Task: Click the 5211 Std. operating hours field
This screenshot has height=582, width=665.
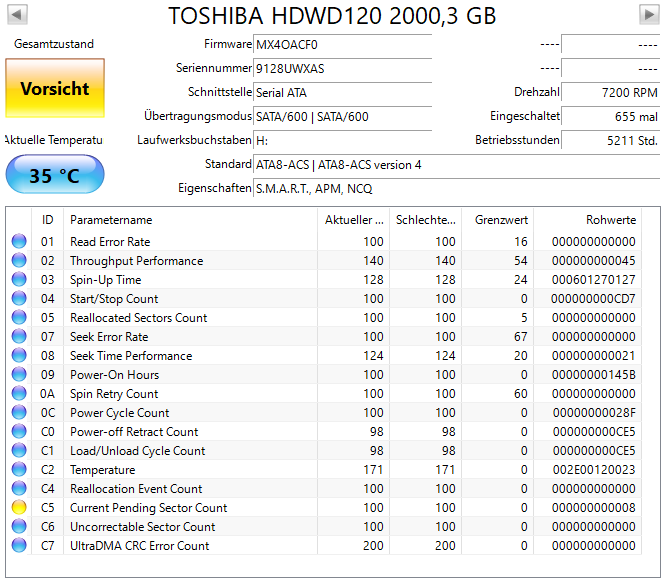Action: pos(611,140)
